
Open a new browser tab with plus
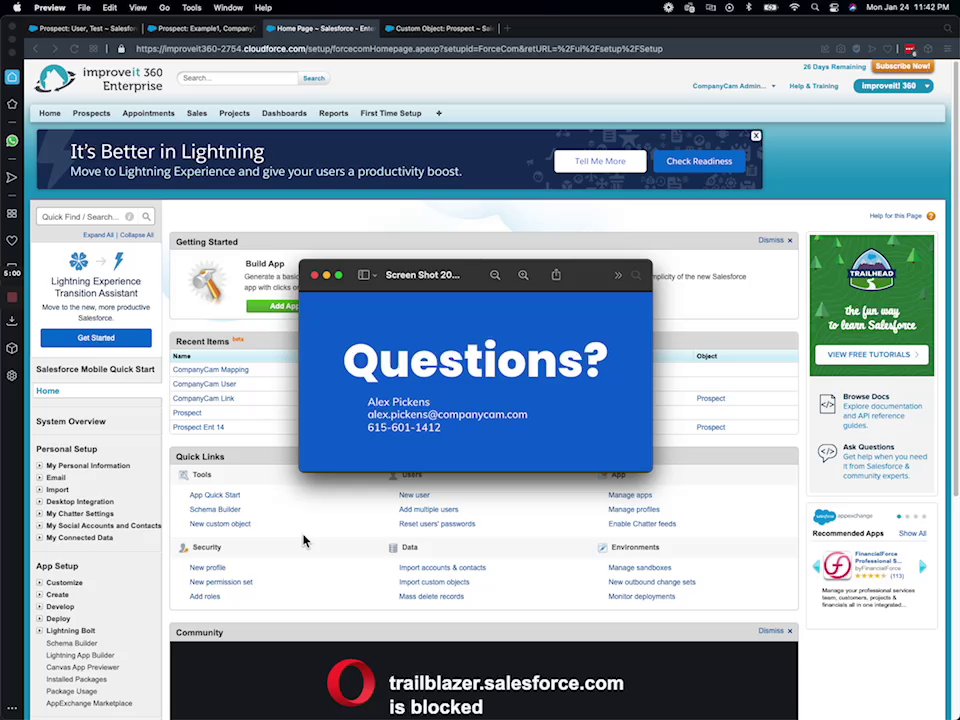507,28
